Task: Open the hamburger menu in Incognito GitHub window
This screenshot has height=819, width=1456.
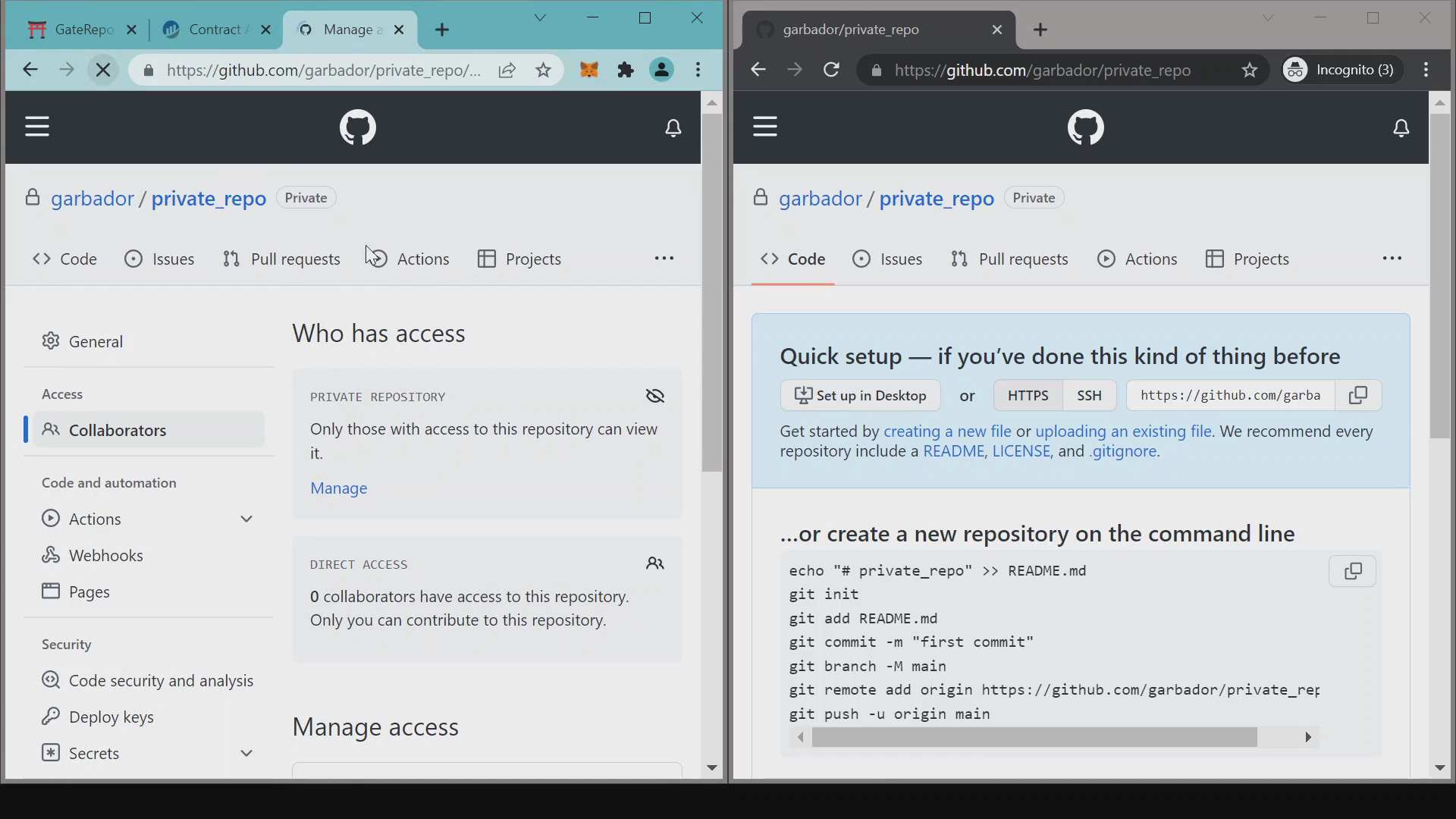Action: 765,127
